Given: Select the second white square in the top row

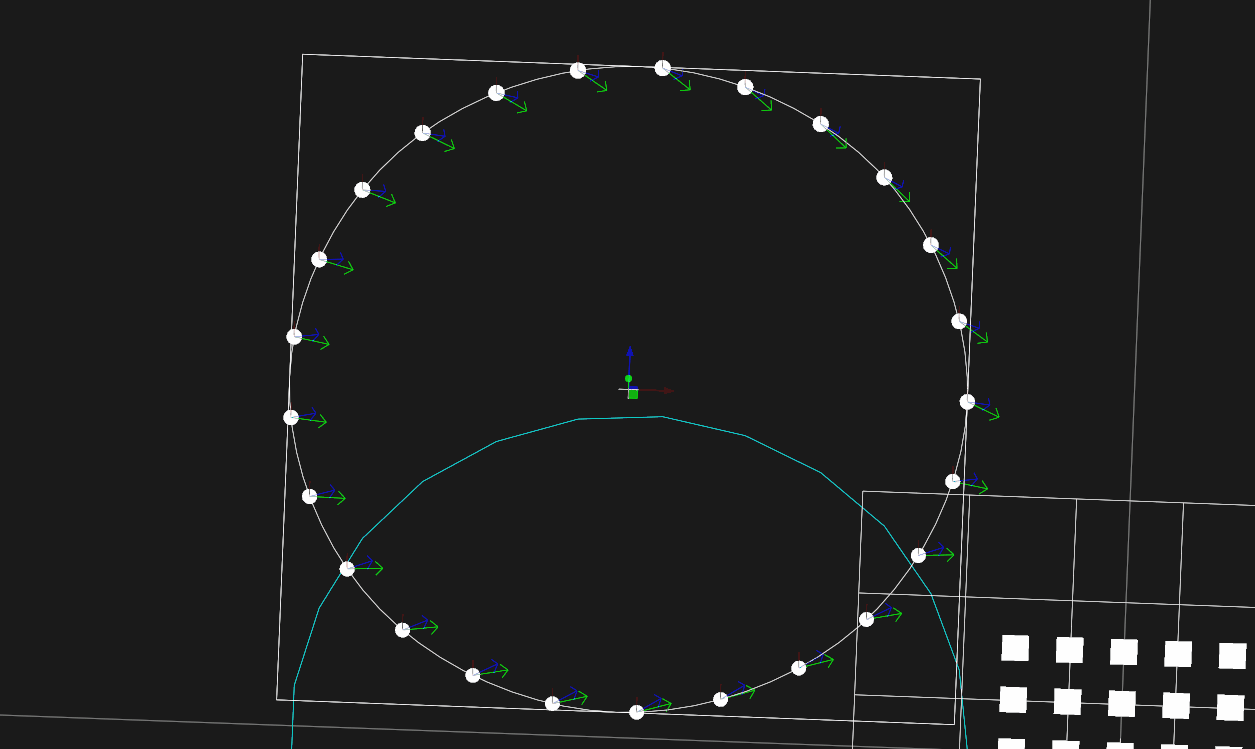Looking at the screenshot, I should [x=1069, y=650].
